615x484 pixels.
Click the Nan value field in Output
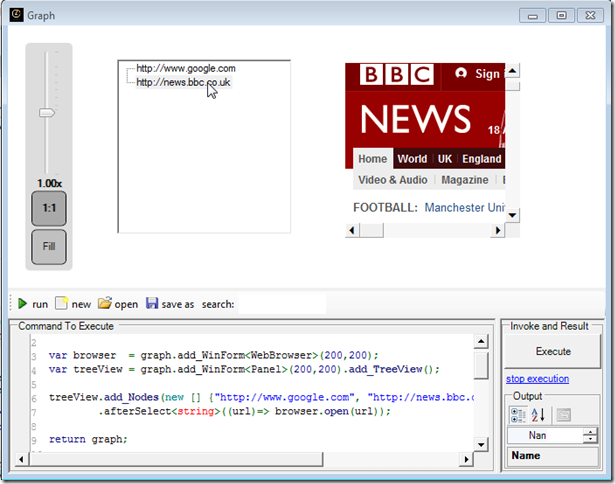(x=545, y=436)
